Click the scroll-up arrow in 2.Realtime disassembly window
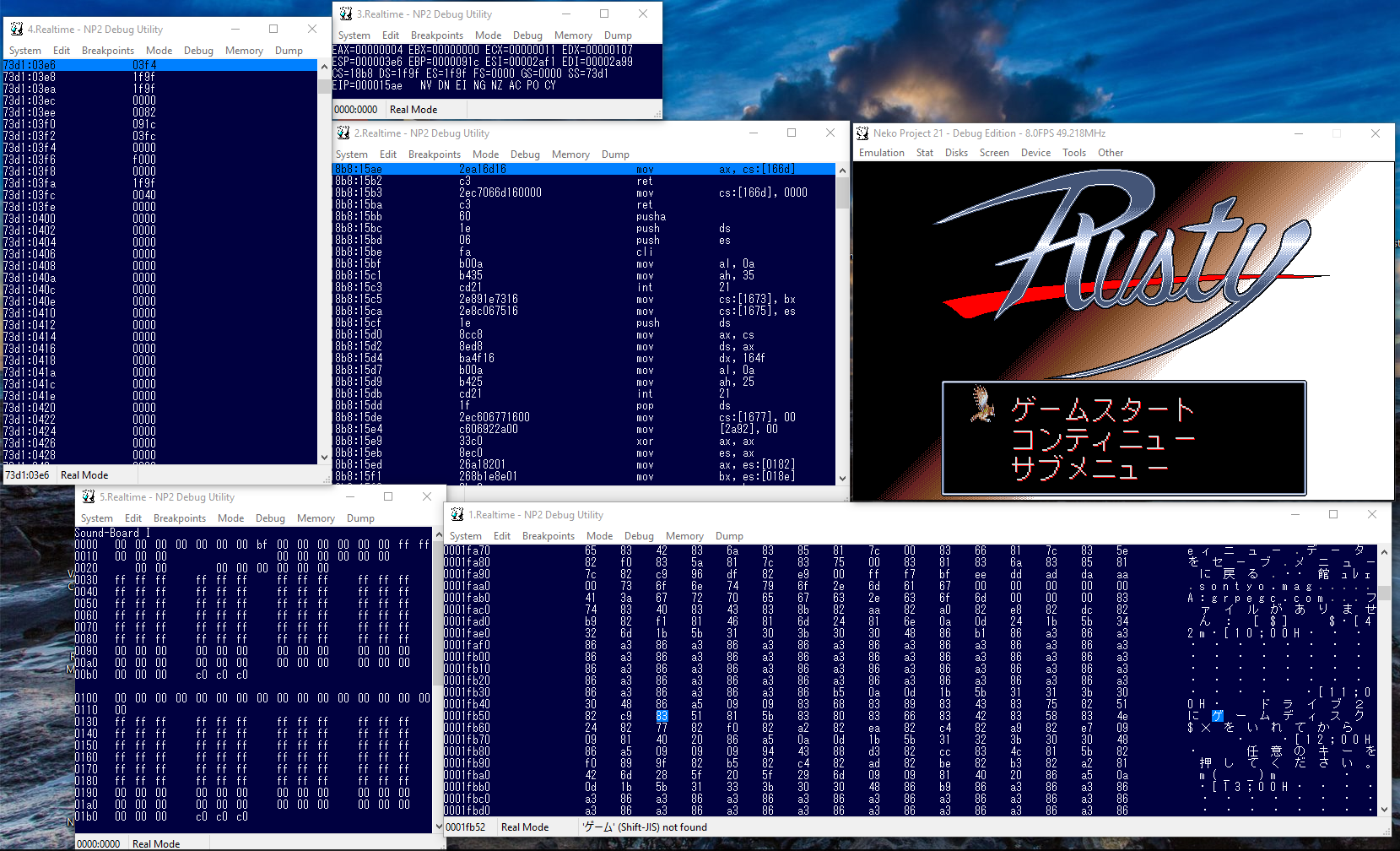 click(842, 170)
